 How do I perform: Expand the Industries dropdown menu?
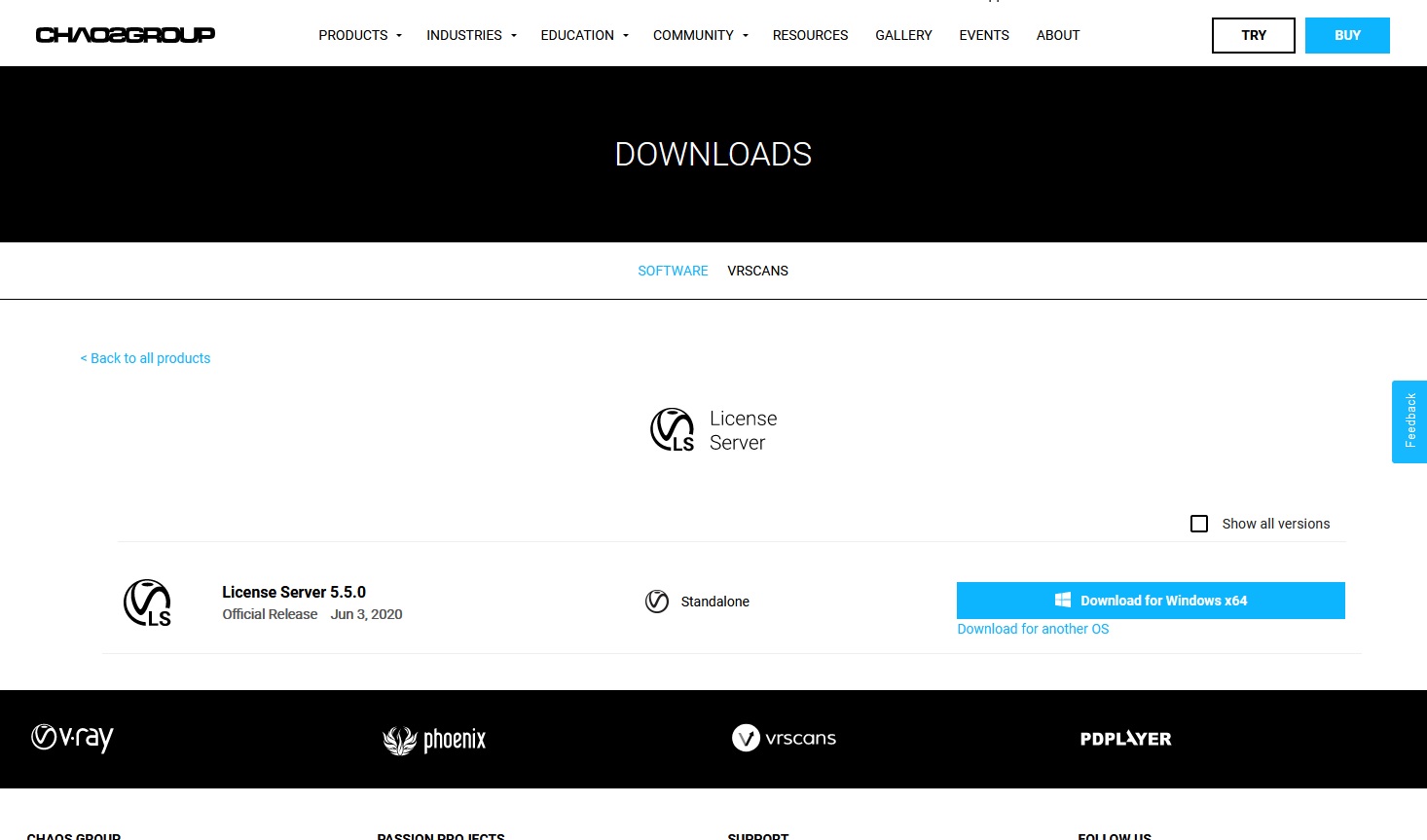pos(471,35)
